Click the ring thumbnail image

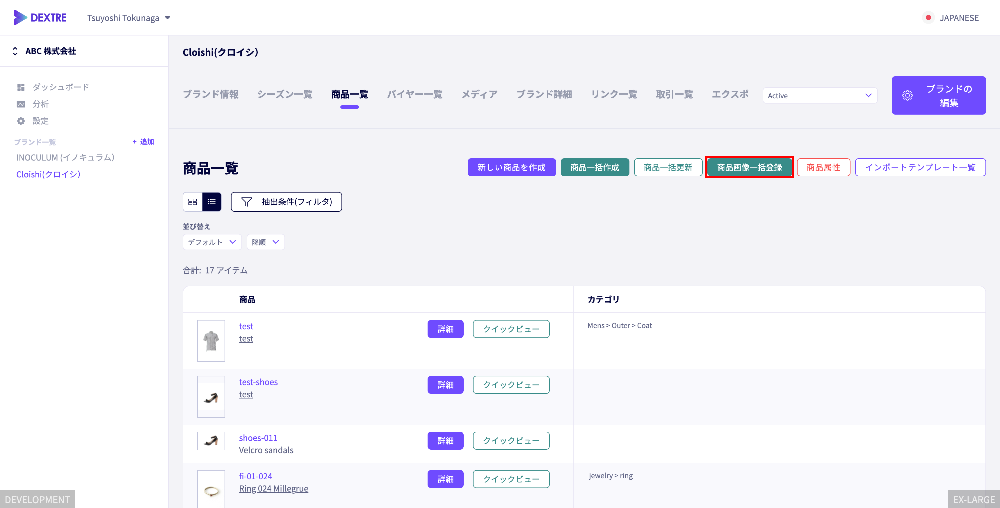pos(211,489)
